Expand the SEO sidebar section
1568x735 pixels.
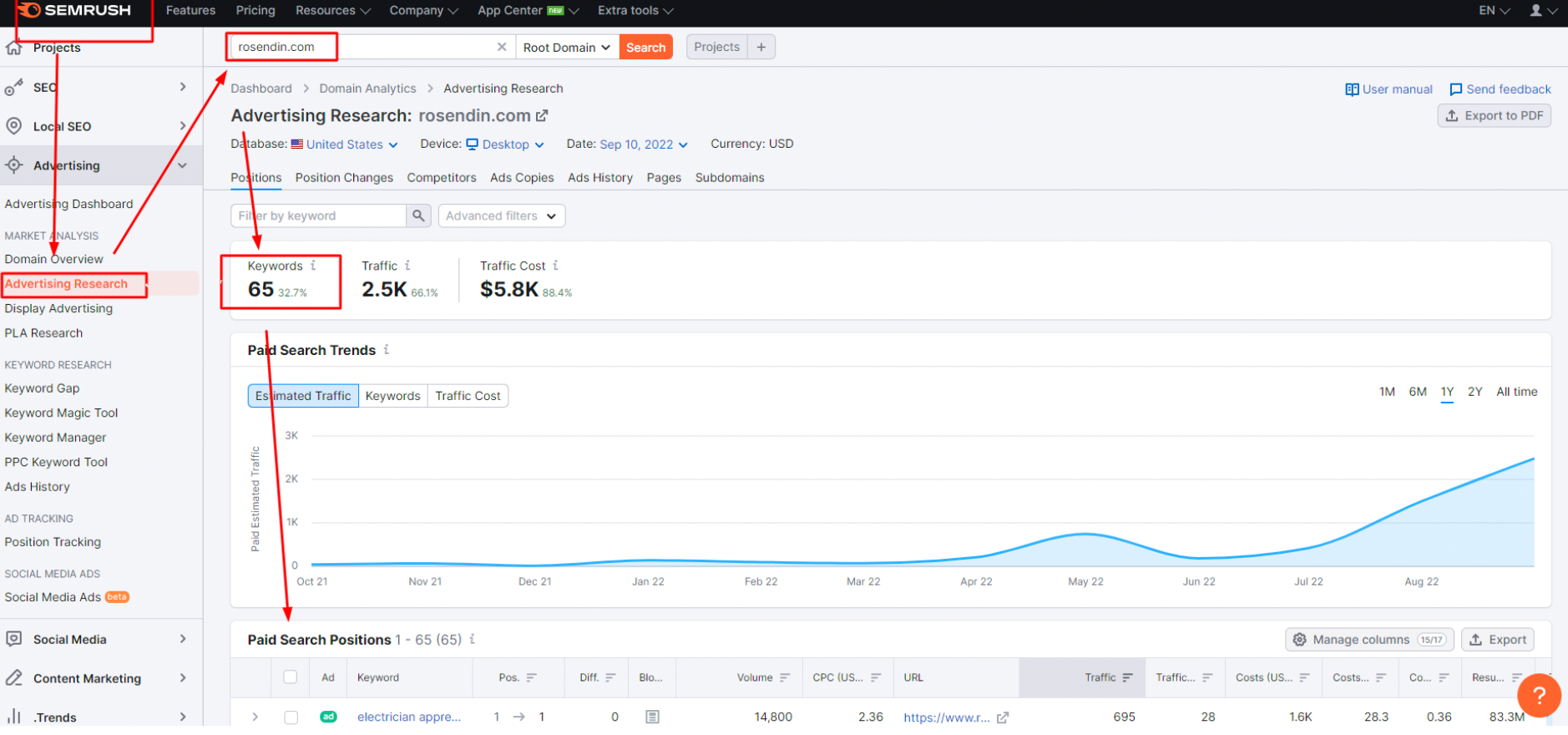click(x=183, y=87)
